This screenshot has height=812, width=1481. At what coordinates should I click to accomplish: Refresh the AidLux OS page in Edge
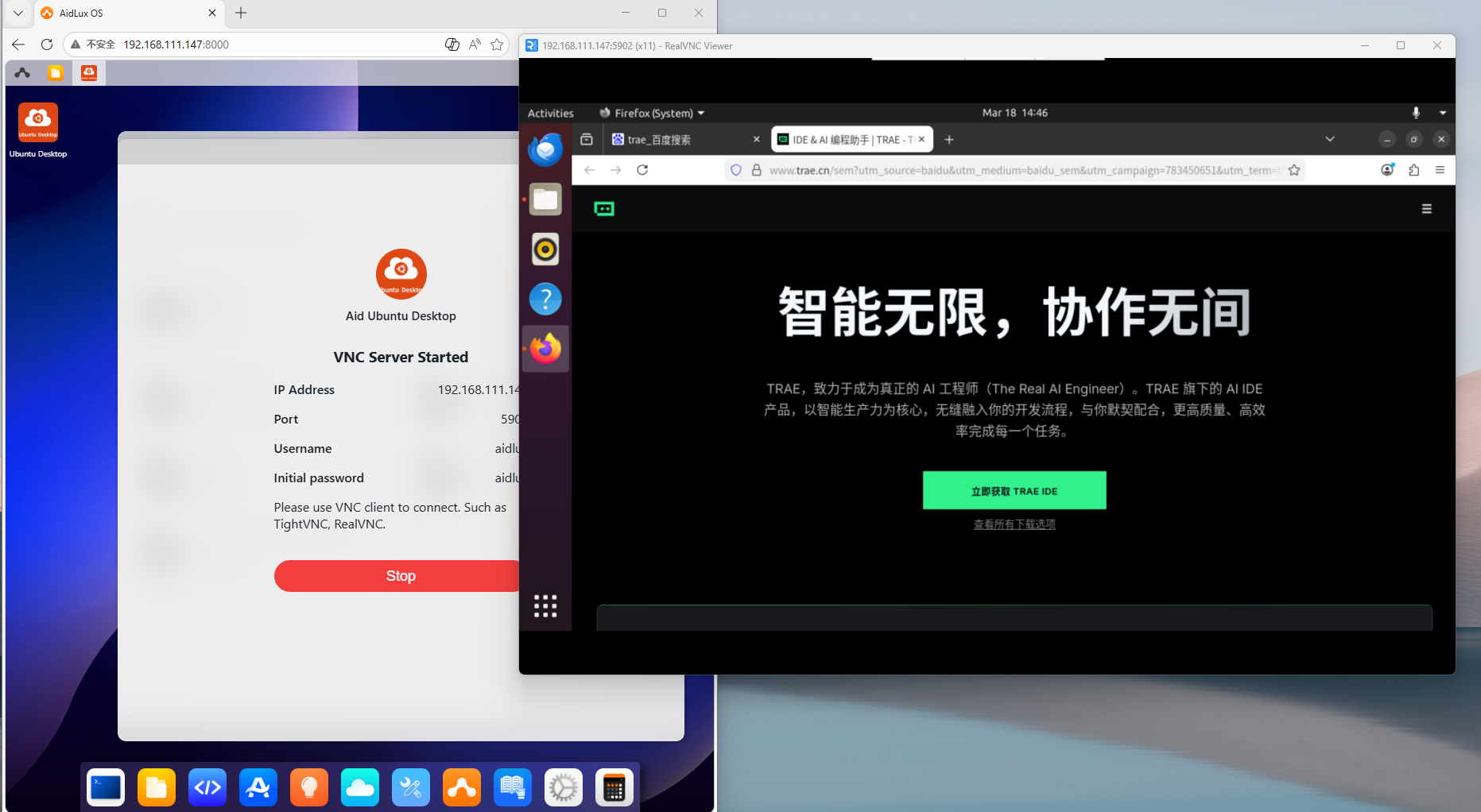[x=47, y=44]
